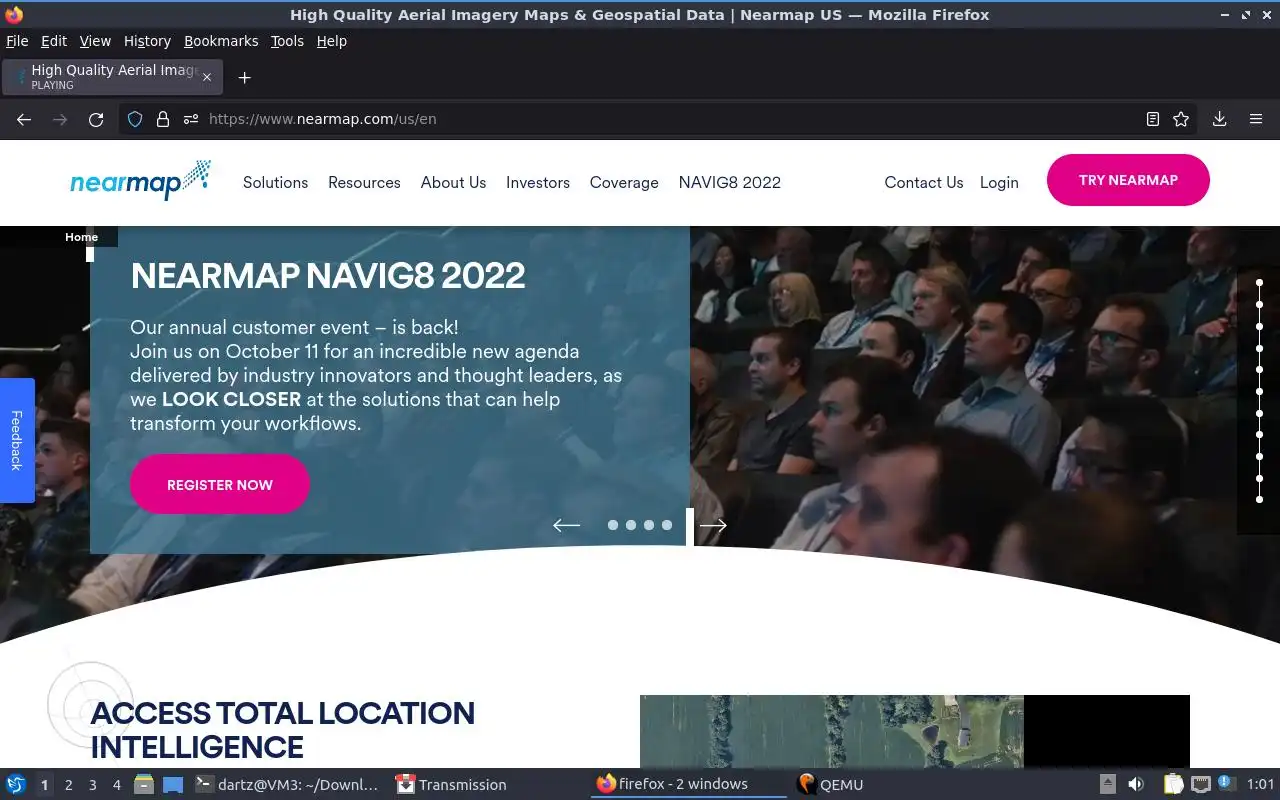Image resolution: width=1280 pixels, height=800 pixels.
Task: Switch to workspace 3
Action: click(x=92, y=785)
